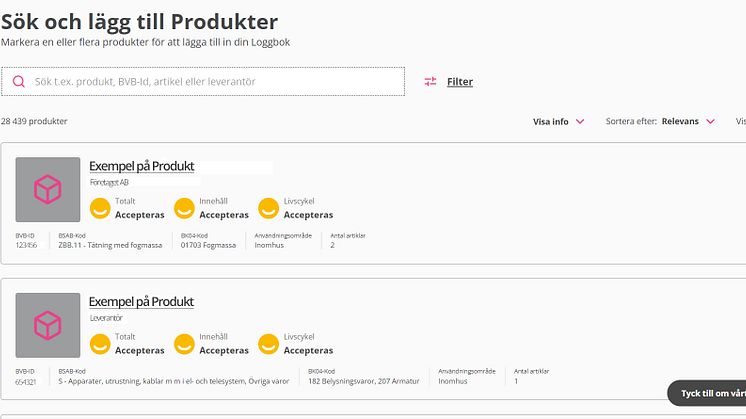Open the Filter link

pos(460,82)
